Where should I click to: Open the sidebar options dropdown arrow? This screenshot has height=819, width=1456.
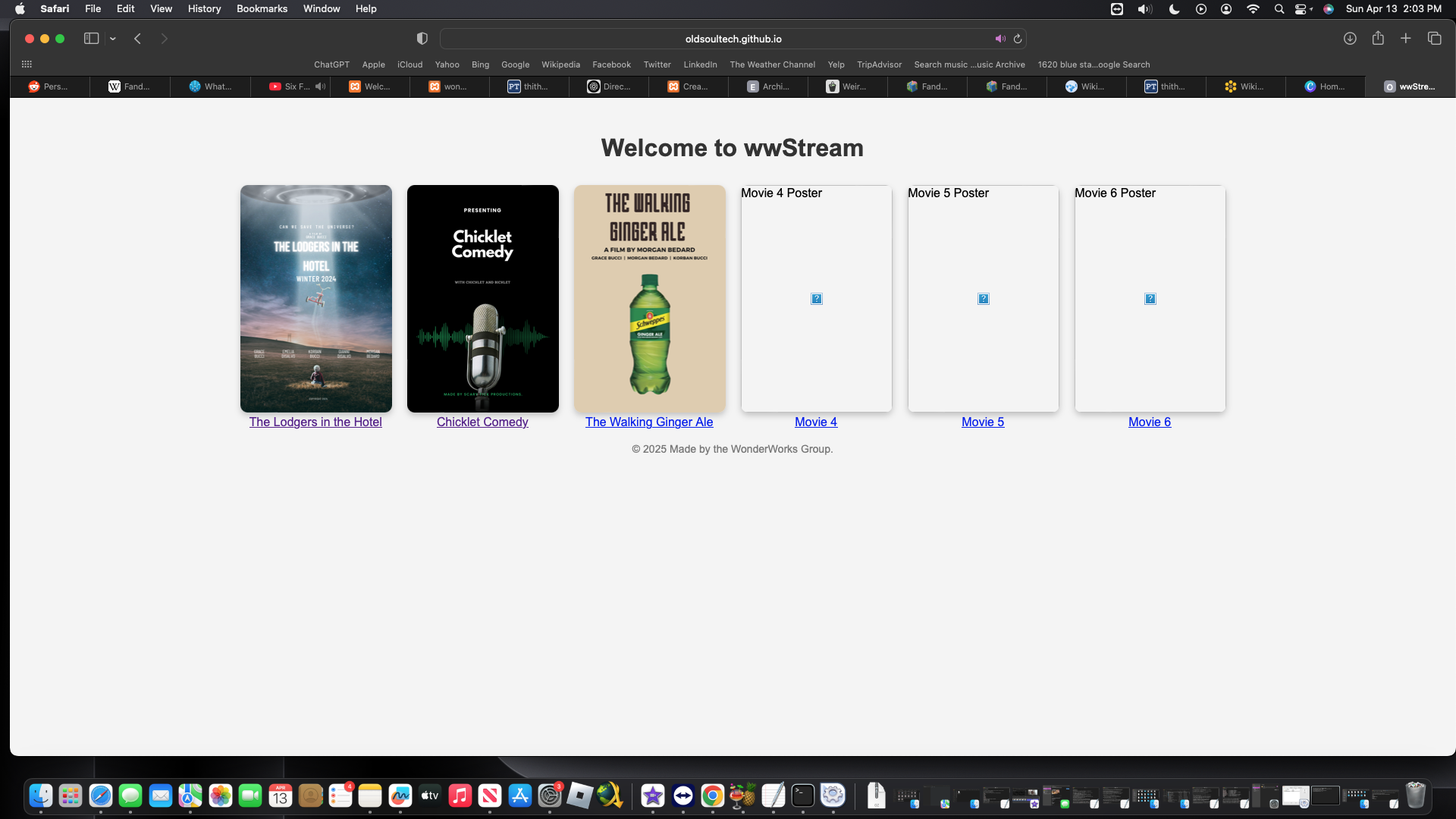pos(113,39)
